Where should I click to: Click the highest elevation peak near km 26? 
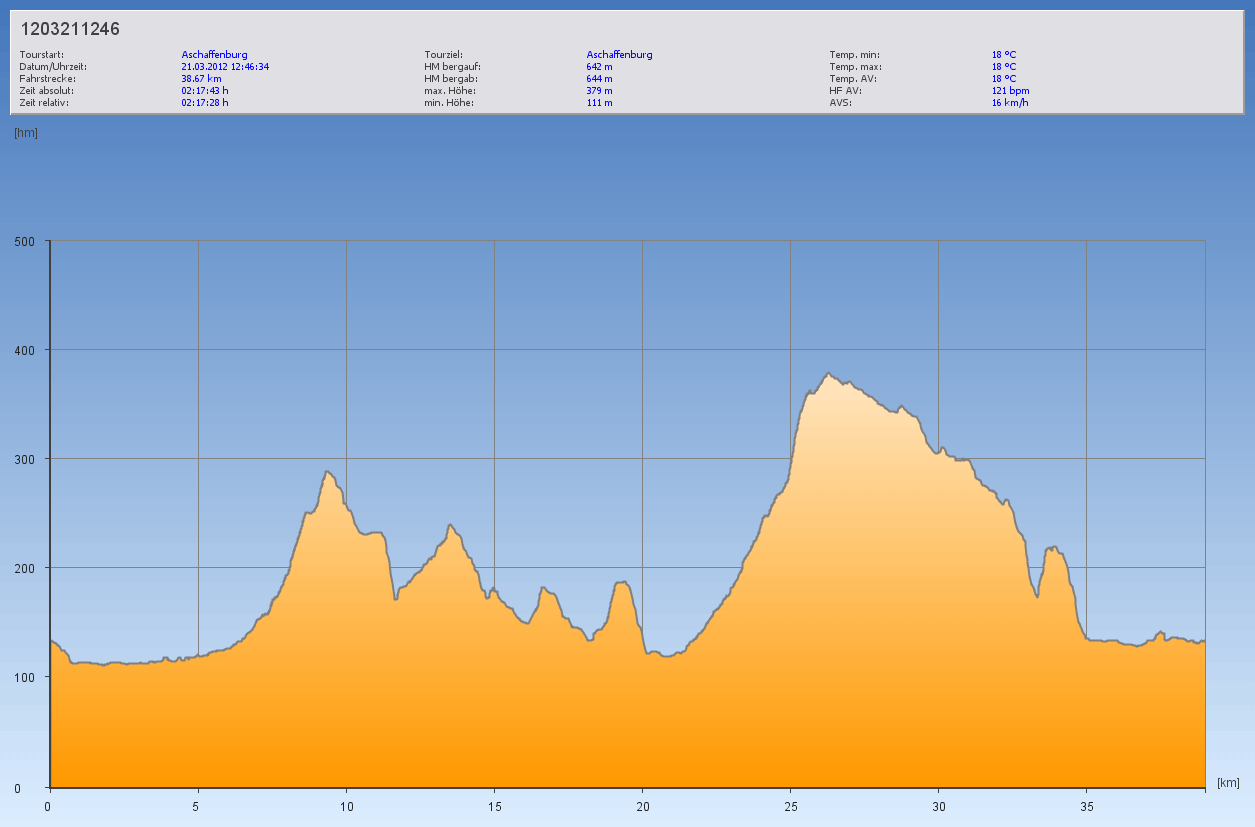(x=828, y=374)
